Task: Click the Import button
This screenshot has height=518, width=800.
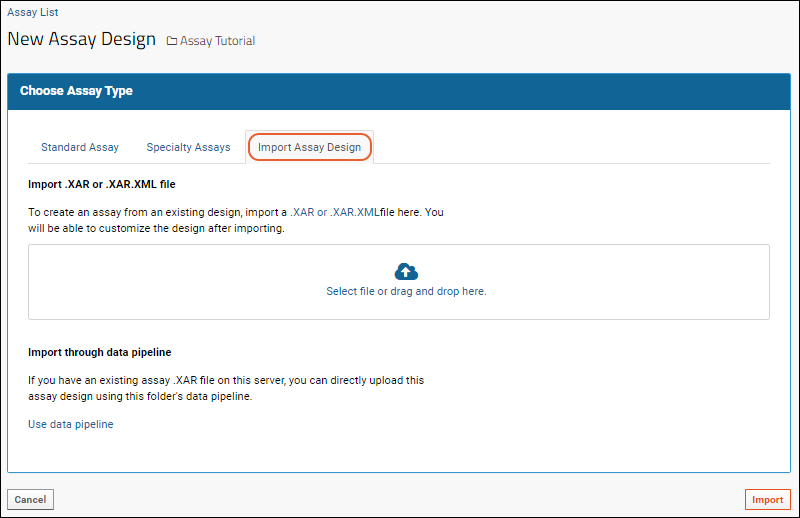Action: coord(767,500)
